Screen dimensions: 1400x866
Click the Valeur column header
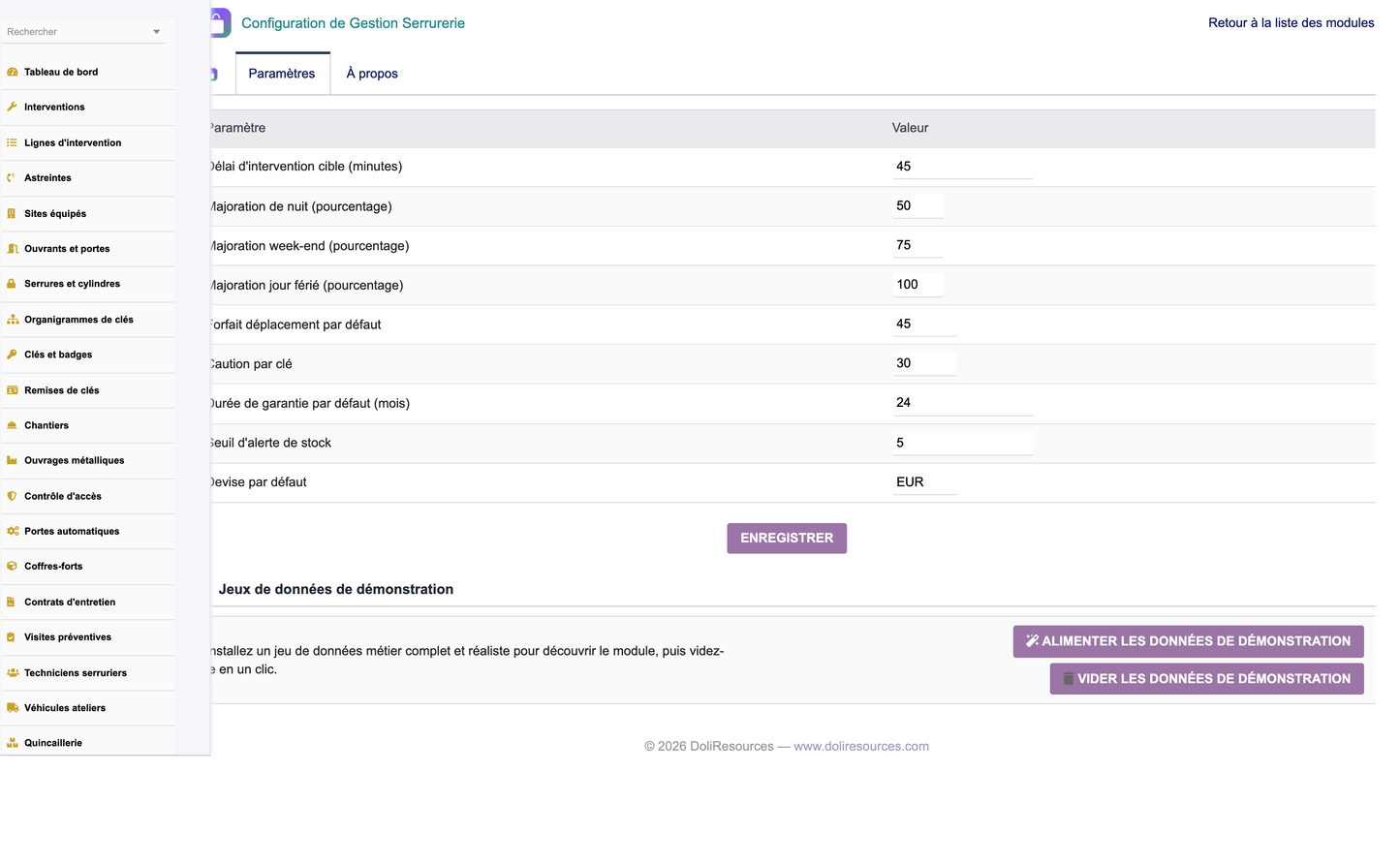[x=910, y=128]
